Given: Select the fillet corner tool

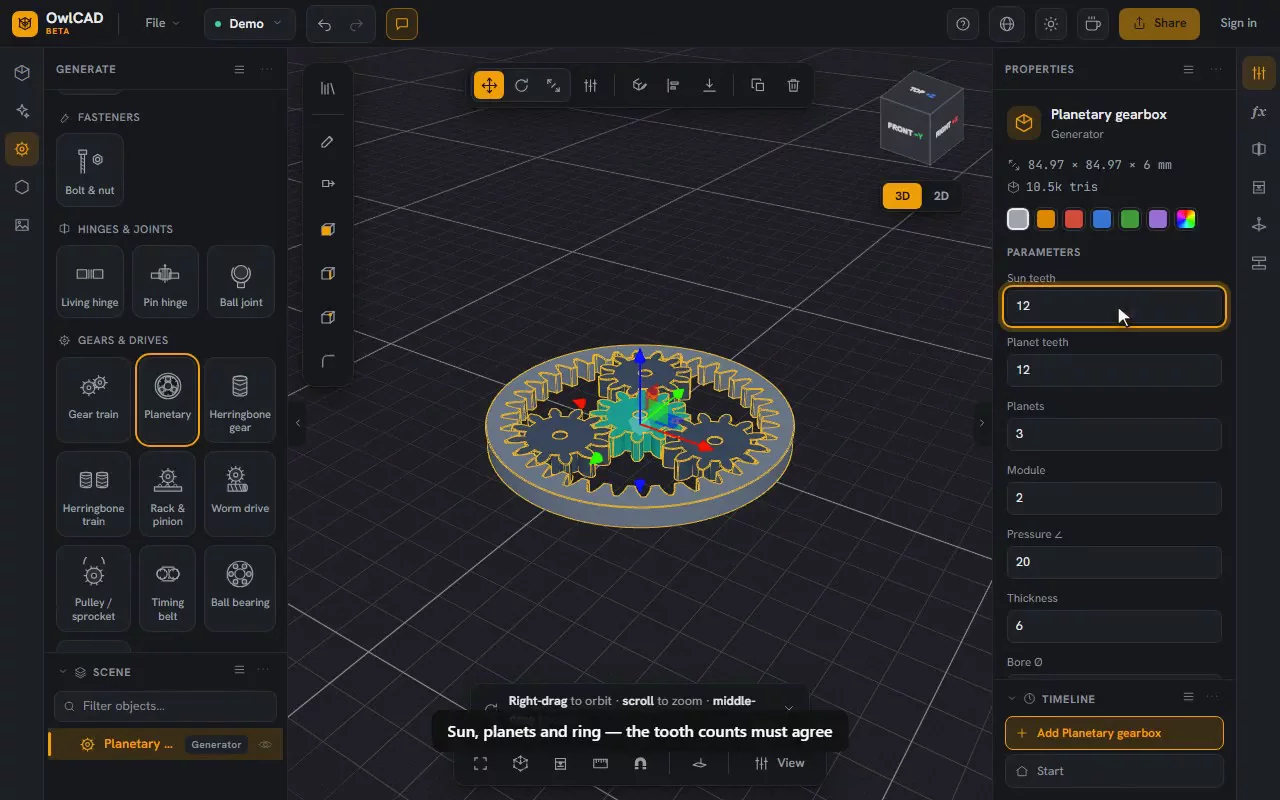Looking at the screenshot, I should pos(327,361).
